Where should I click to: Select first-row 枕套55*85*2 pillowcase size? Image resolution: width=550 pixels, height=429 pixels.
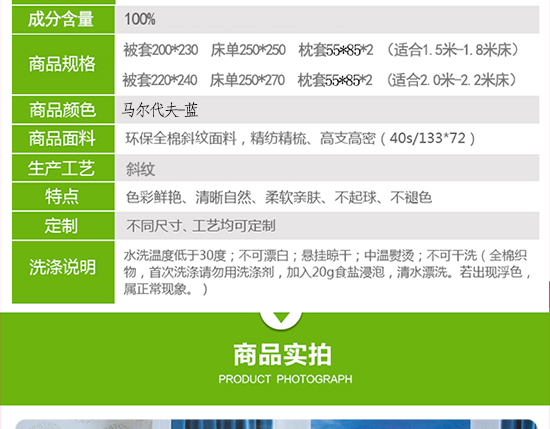[x=336, y=50]
